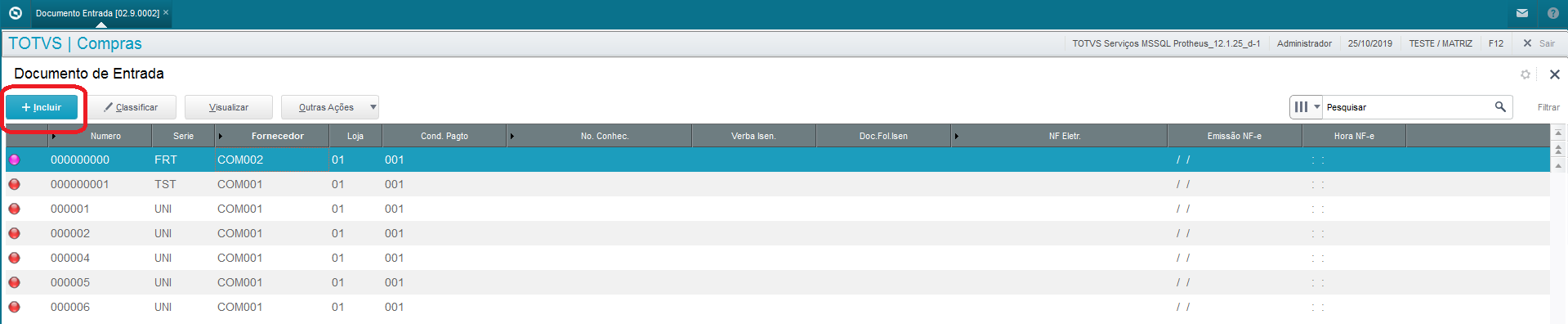This screenshot has width=1568, height=324.
Task: Click the Cond. Pagto column header
Action: [x=444, y=136]
